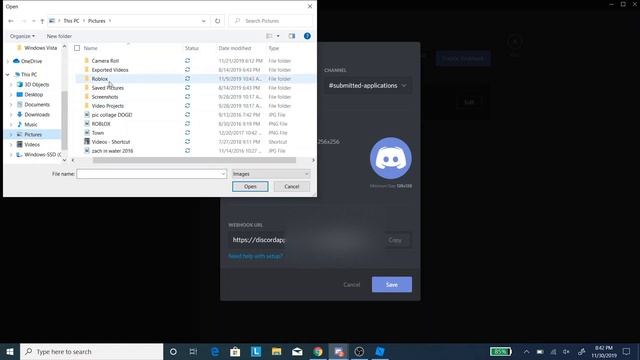Show the preview pane
640x360 pixels.
(x=292, y=36)
